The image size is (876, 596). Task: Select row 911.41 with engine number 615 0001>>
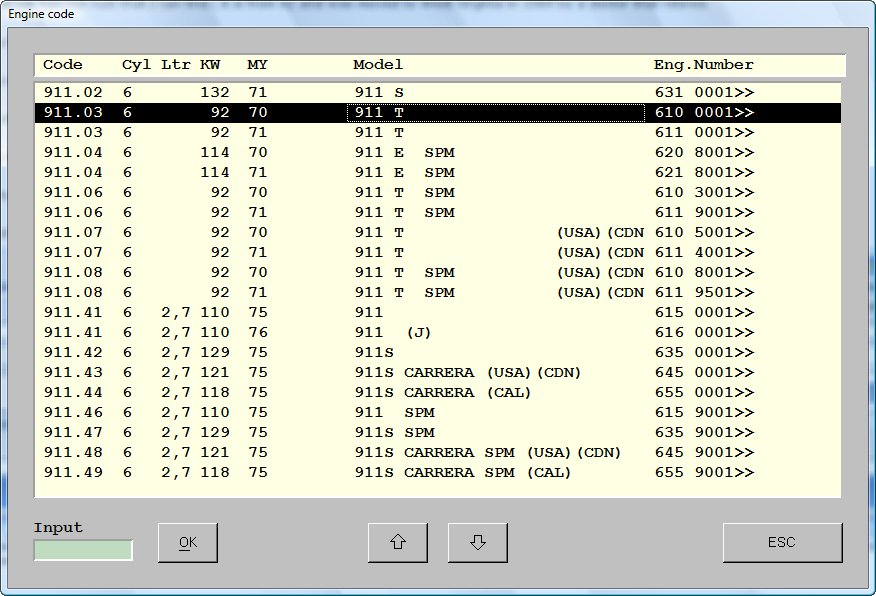tap(437, 312)
